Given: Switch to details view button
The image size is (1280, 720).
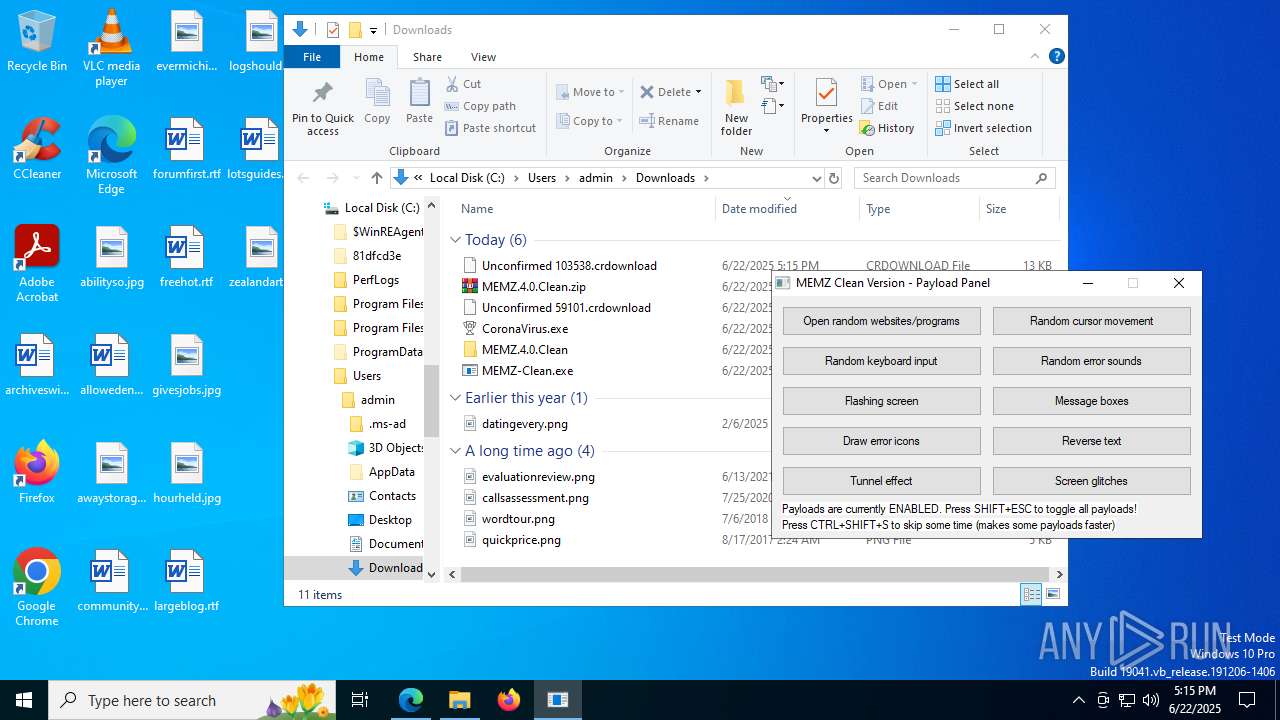Looking at the screenshot, I should [x=1031, y=595].
